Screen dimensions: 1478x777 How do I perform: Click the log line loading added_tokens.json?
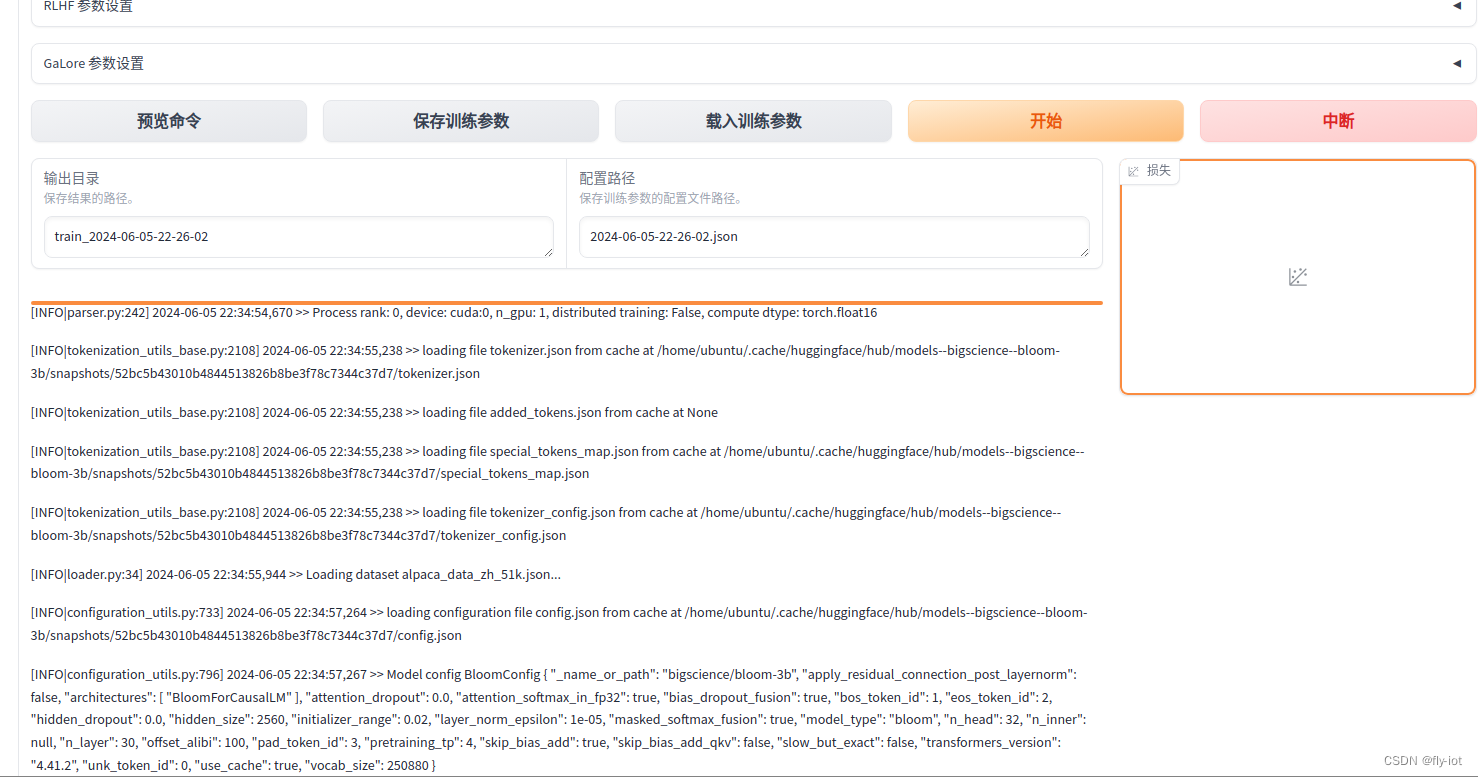point(374,412)
